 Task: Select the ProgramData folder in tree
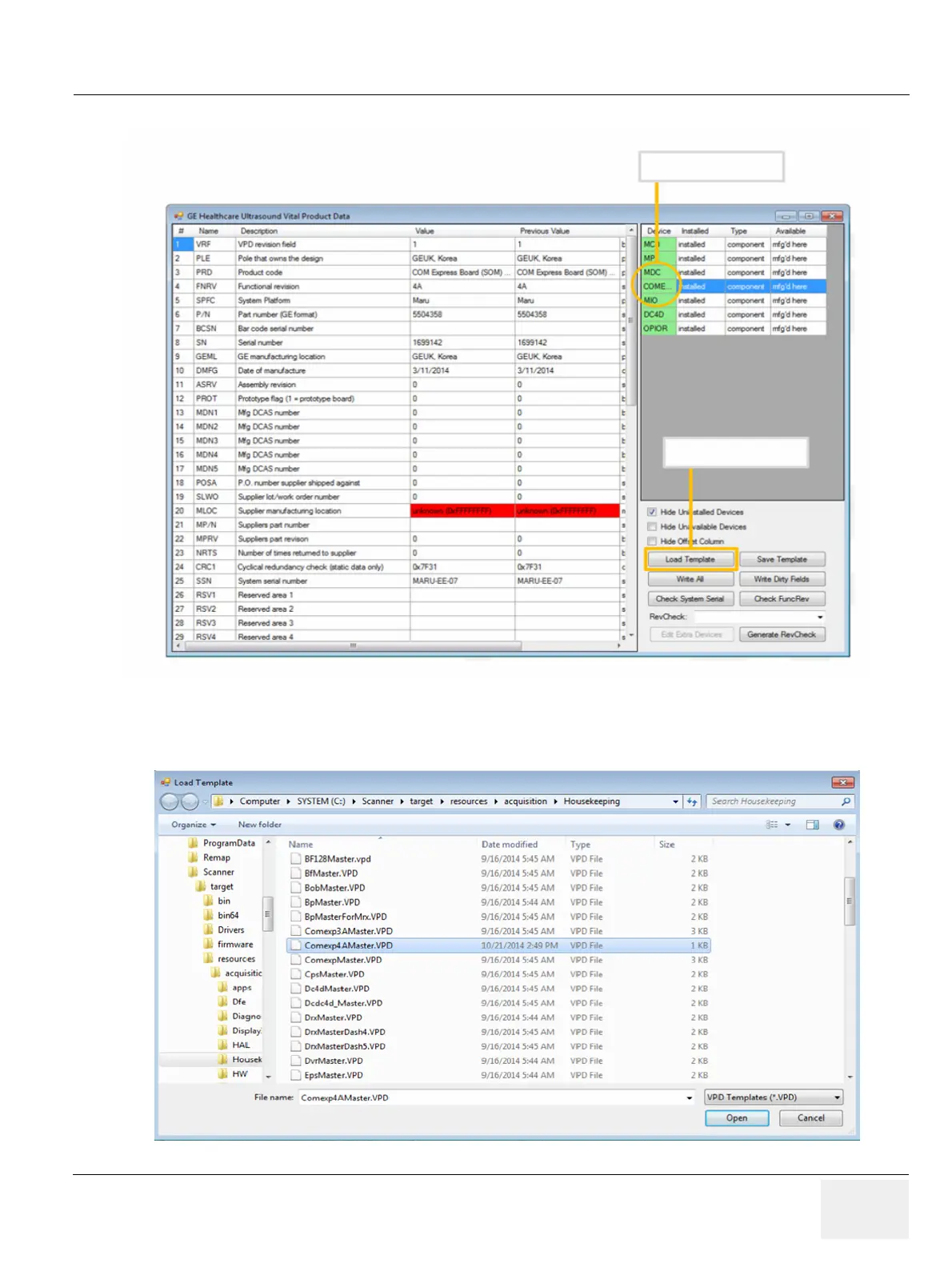click(229, 843)
